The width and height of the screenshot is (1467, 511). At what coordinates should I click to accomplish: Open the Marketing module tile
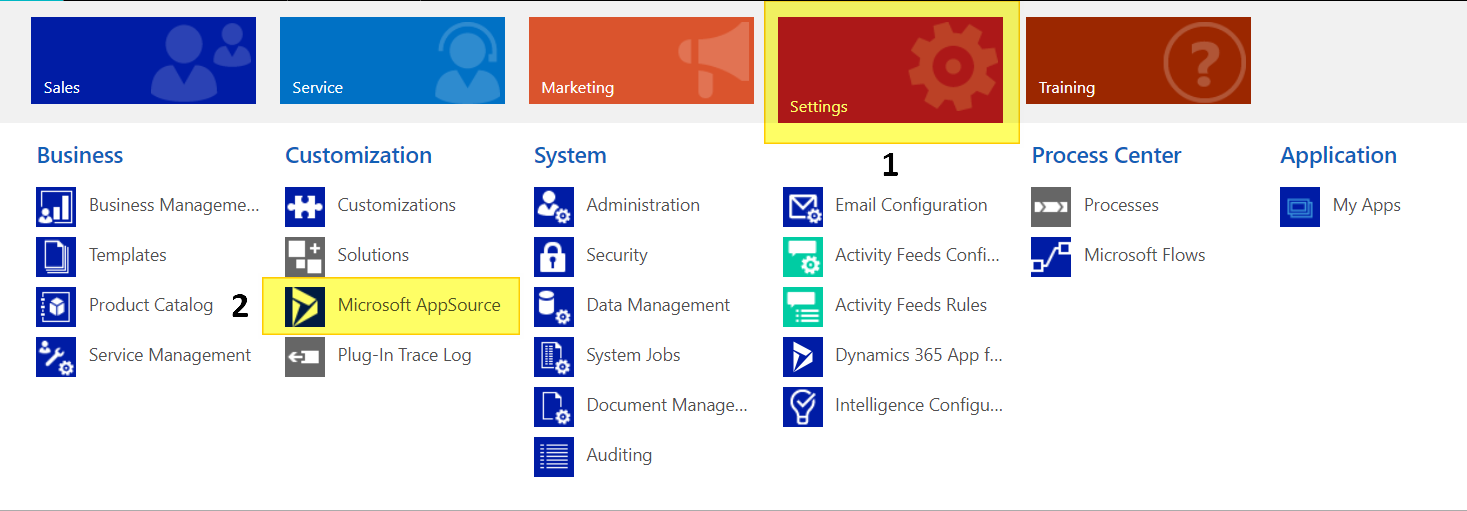click(x=641, y=60)
